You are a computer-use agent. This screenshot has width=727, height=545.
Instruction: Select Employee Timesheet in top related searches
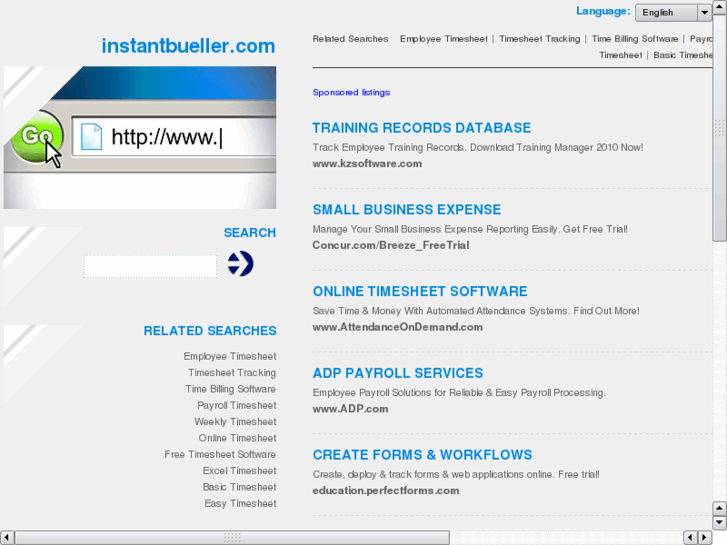(x=444, y=39)
